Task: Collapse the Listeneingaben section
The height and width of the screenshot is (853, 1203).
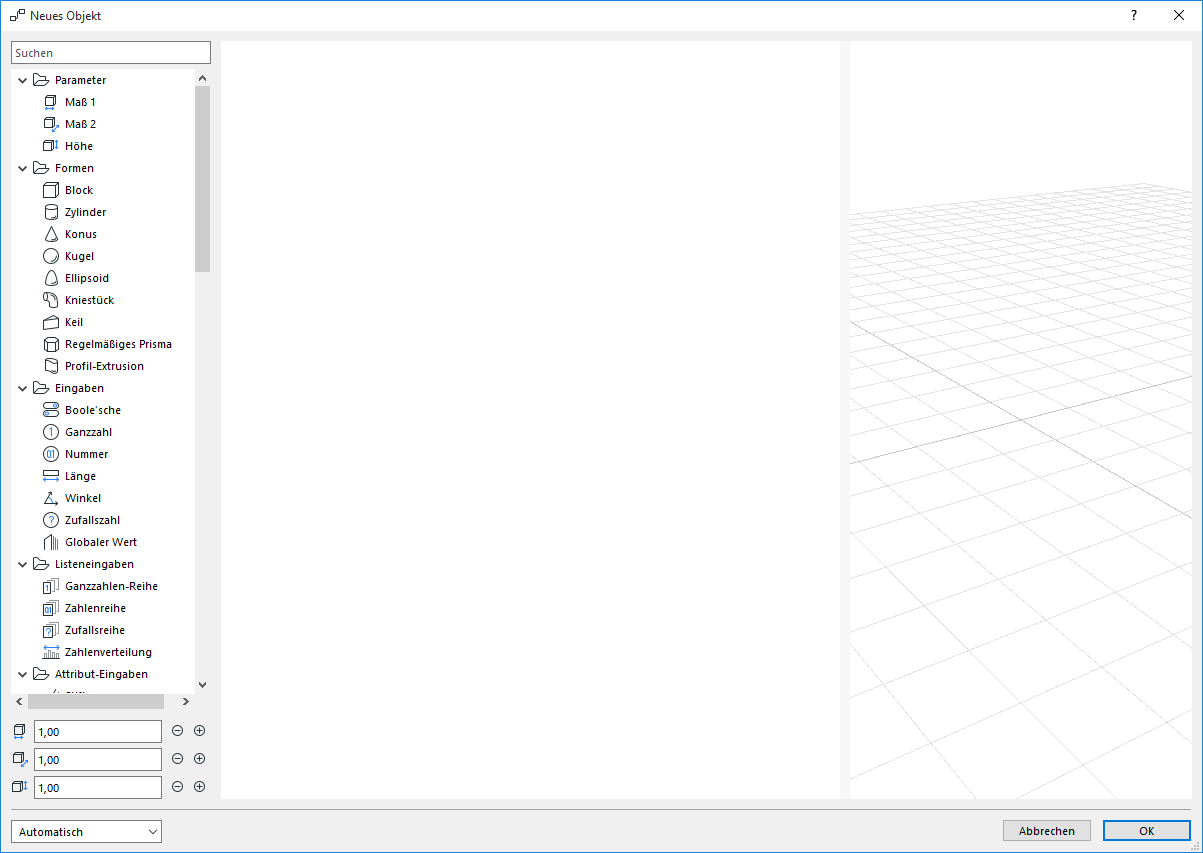Action: click(21, 563)
